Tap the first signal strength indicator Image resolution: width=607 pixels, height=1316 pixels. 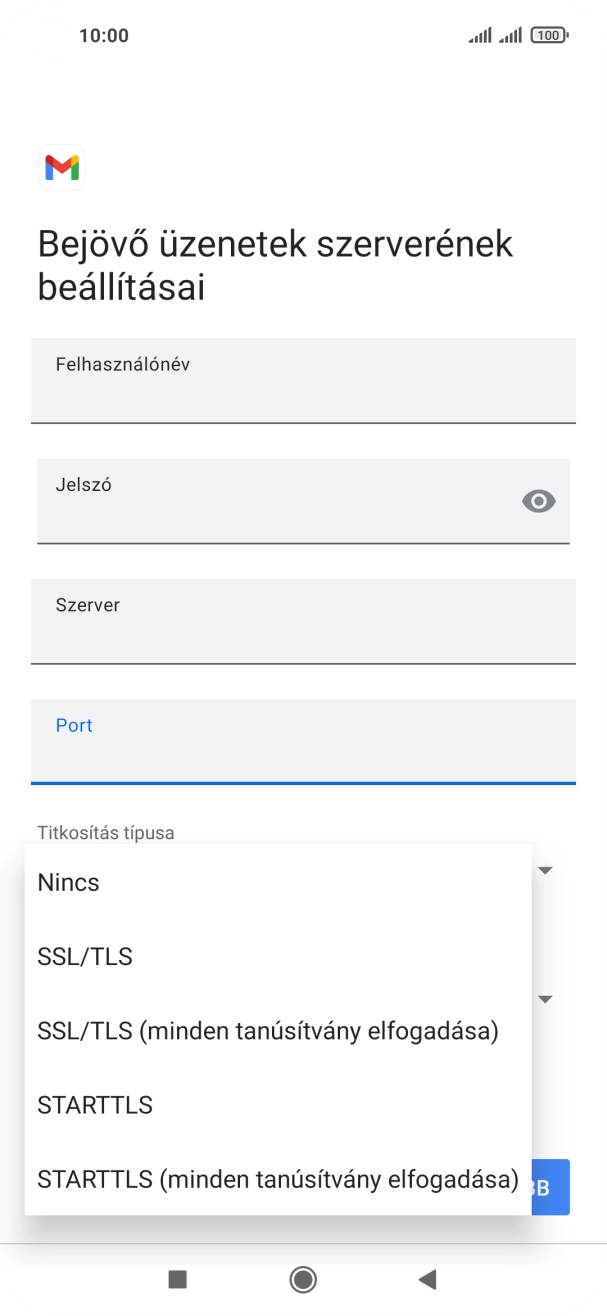(478, 34)
